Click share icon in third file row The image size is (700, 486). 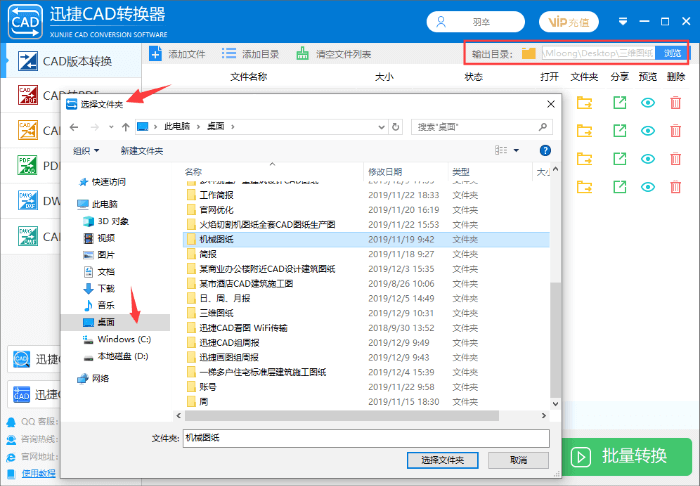pos(620,159)
